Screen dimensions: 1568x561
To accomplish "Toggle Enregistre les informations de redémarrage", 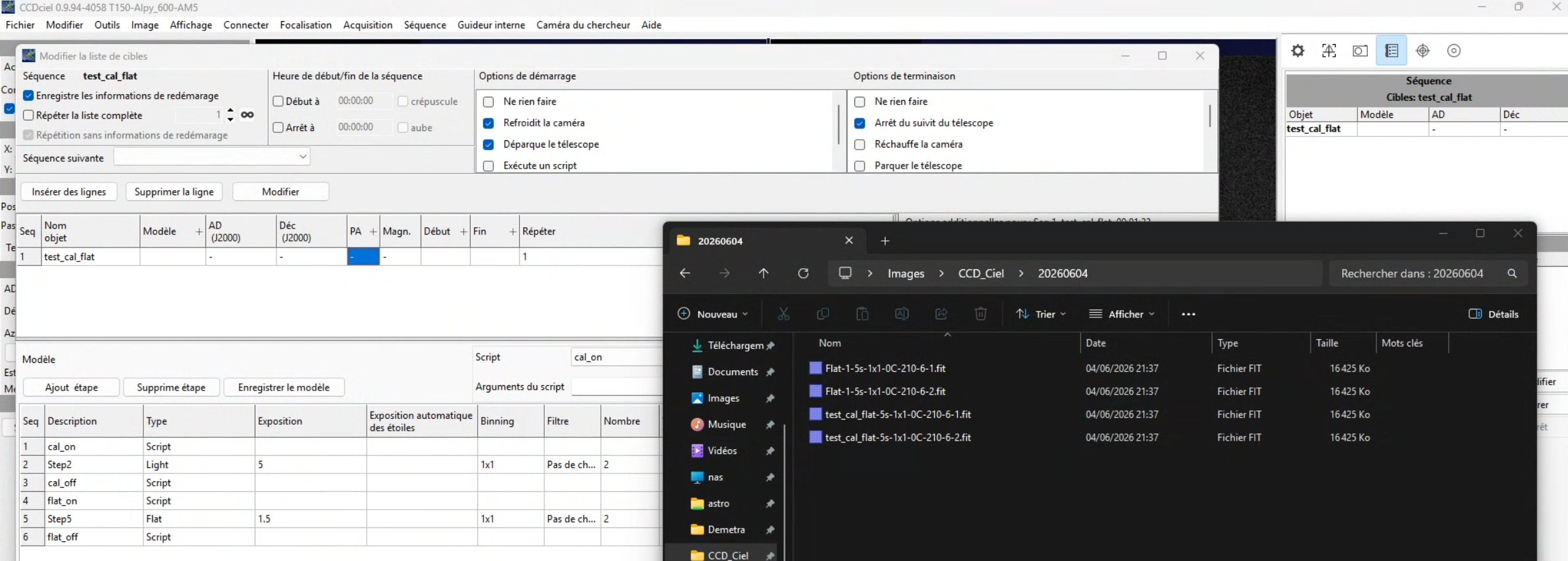I will click(x=28, y=95).
